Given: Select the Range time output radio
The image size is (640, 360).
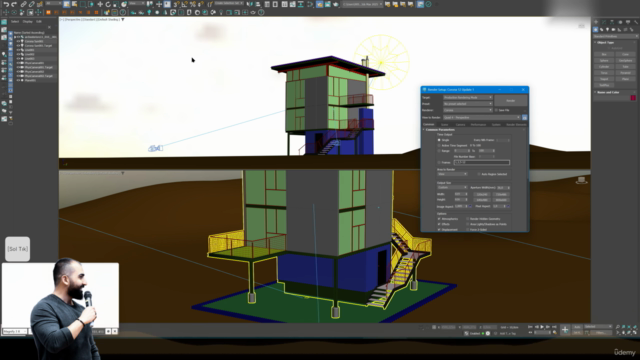Looking at the screenshot, I should tap(439, 151).
